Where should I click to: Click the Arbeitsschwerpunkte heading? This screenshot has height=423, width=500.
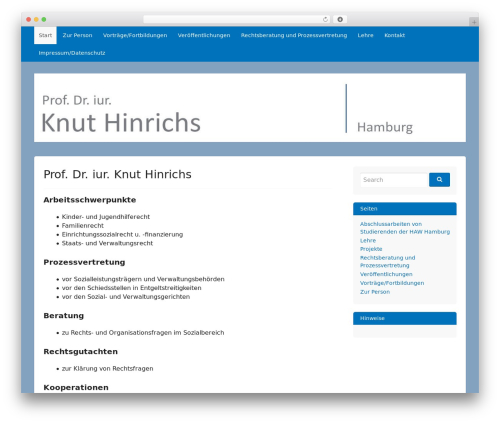point(90,200)
